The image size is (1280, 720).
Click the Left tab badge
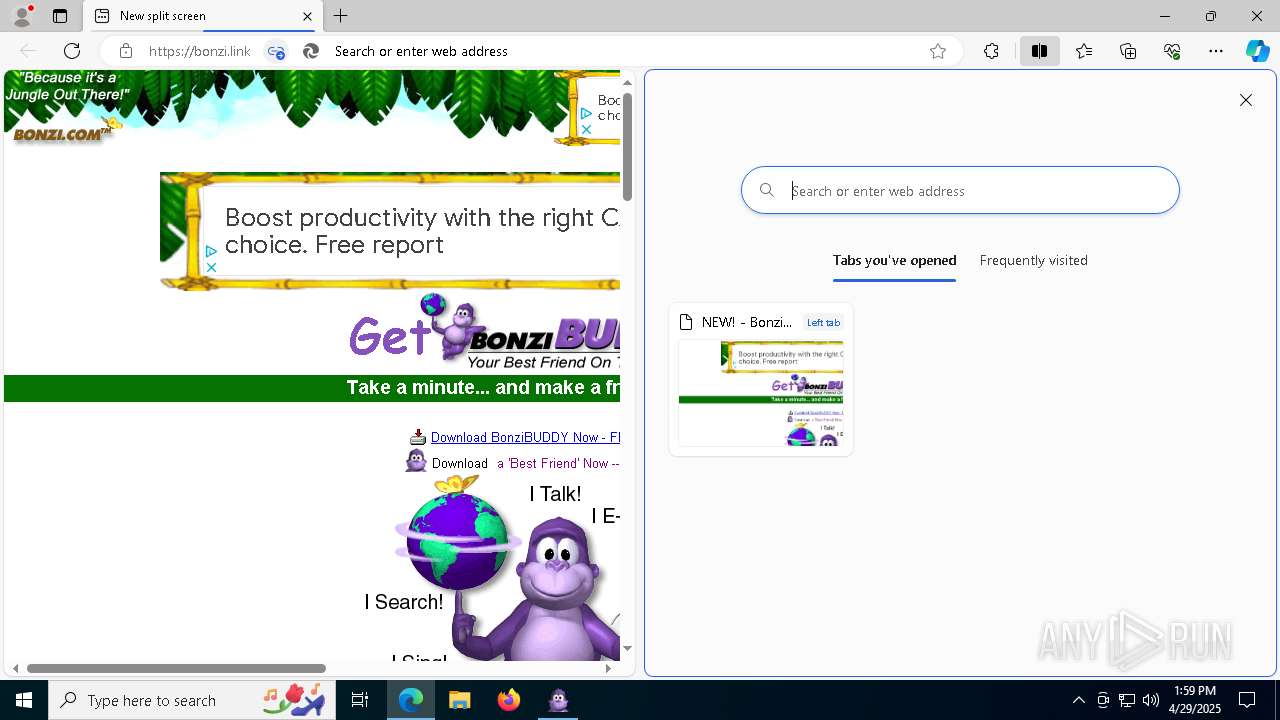(x=824, y=322)
